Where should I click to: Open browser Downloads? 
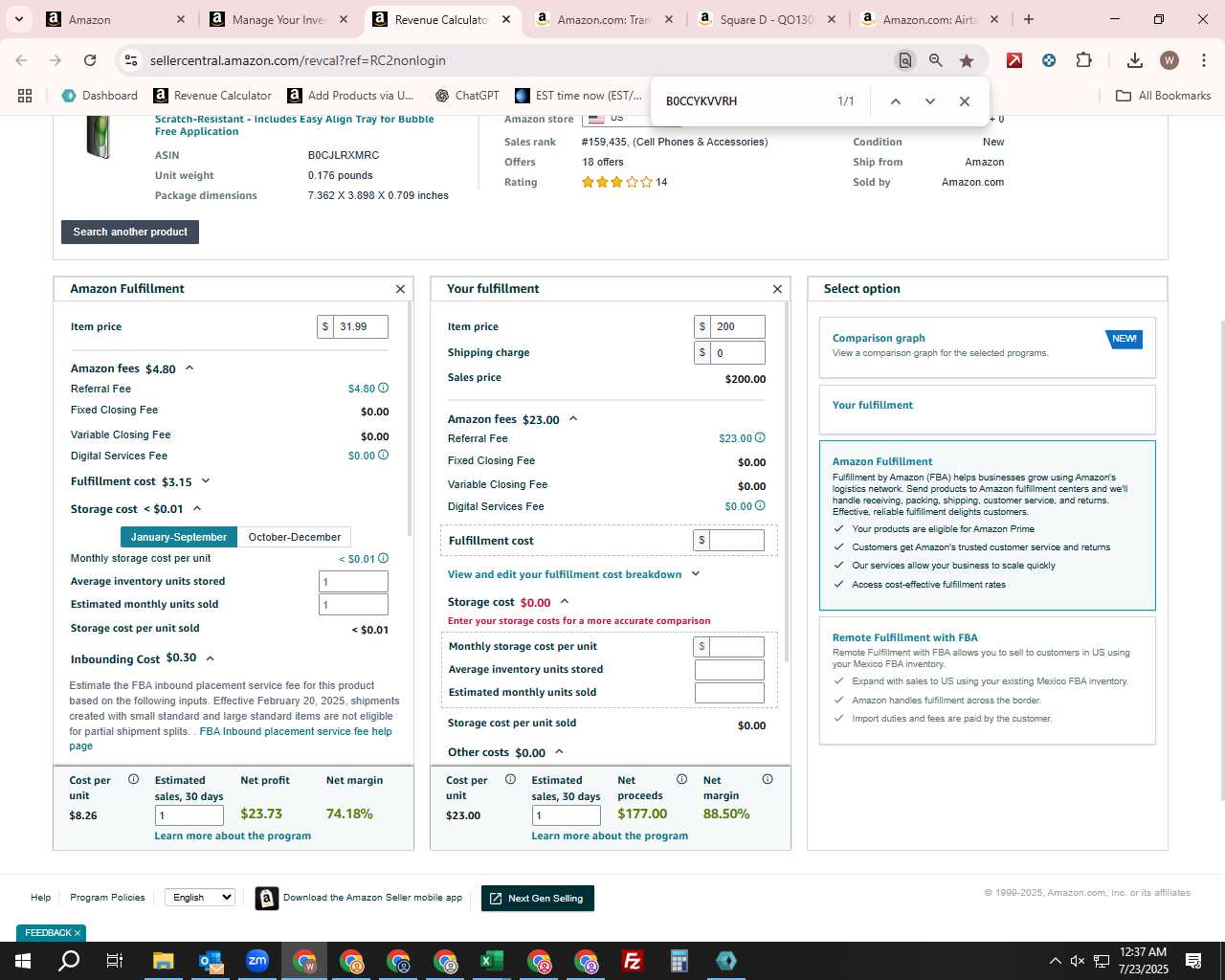tap(1135, 60)
